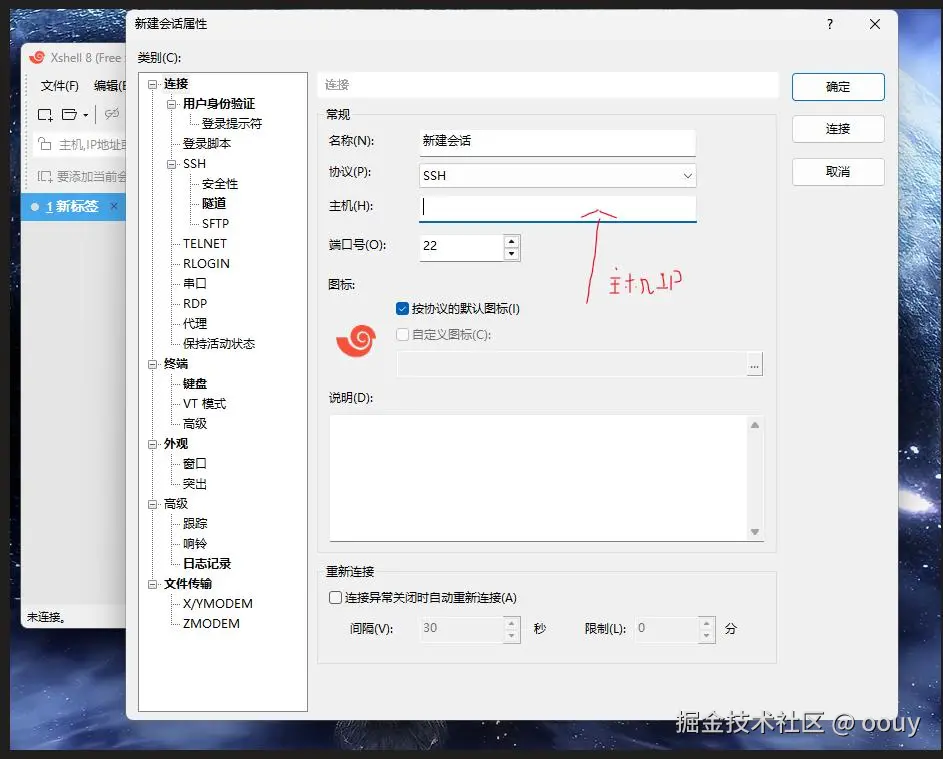Select 登录脚本 in the category tree
This screenshot has height=759, width=943.
click(207, 144)
